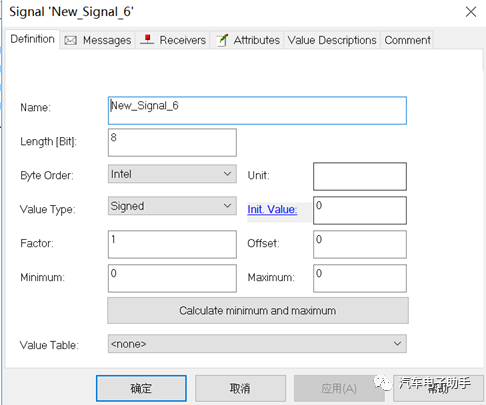Open the Value Type Signed dropdown
The width and height of the screenshot is (486, 405).
tap(172, 206)
